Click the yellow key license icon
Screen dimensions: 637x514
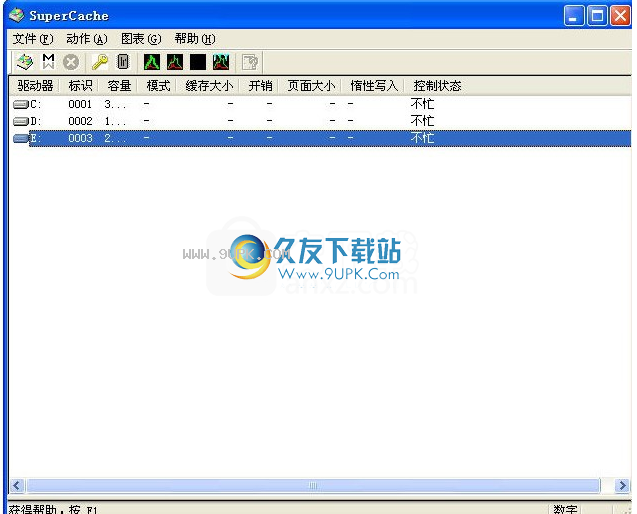[x=100, y=62]
